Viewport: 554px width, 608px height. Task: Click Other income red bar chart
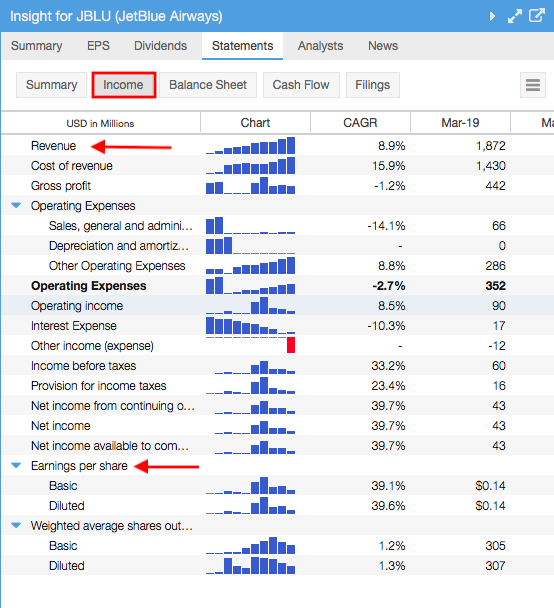pyautogui.click(x=291, y=345)
